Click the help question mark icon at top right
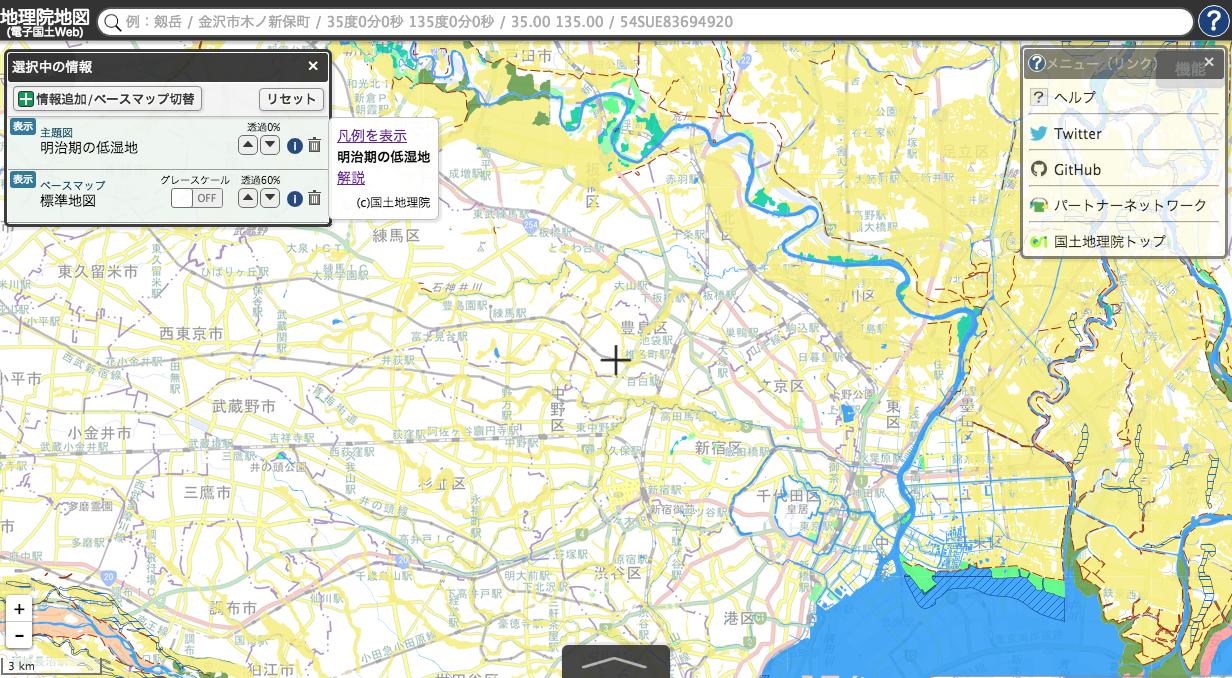The width and height of the screenshot is (1232, 678). tap(1213, 21)
